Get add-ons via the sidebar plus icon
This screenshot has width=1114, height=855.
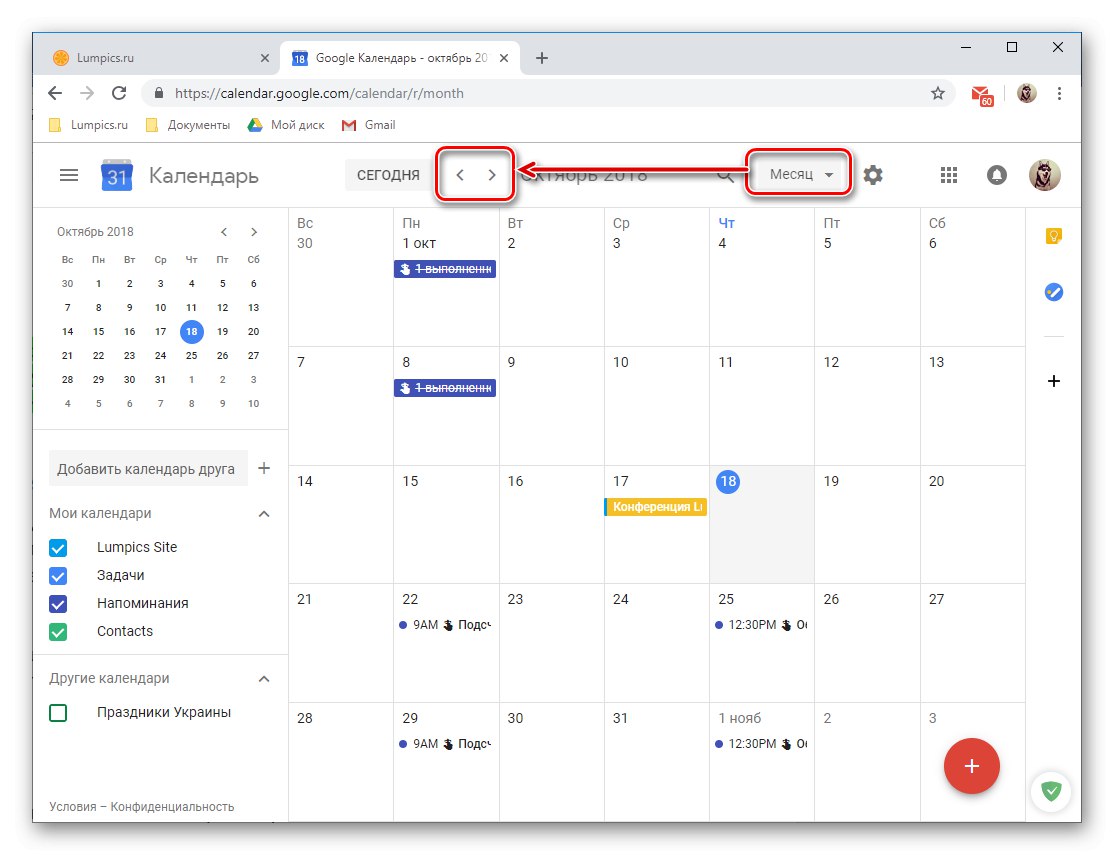[1053, 381]
